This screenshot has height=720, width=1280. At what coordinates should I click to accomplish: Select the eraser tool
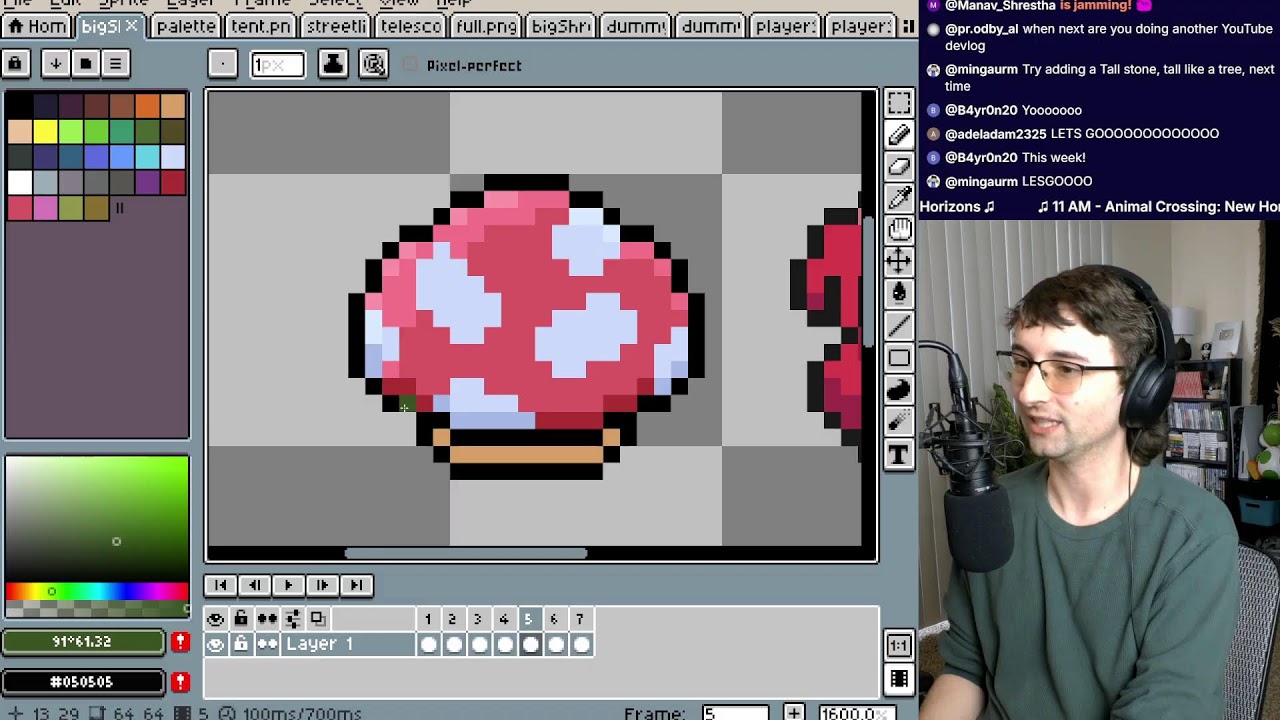click(x=899, y=166)
